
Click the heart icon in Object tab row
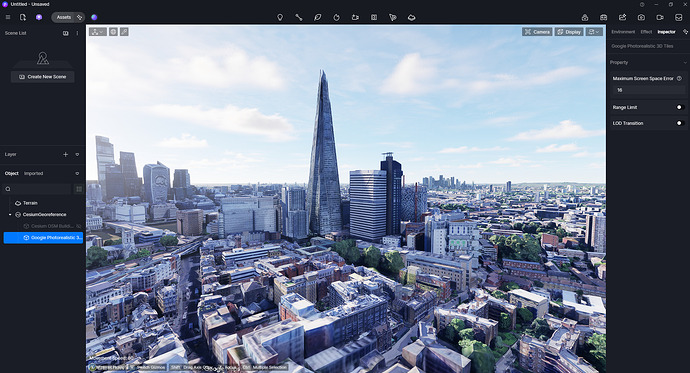77,173
